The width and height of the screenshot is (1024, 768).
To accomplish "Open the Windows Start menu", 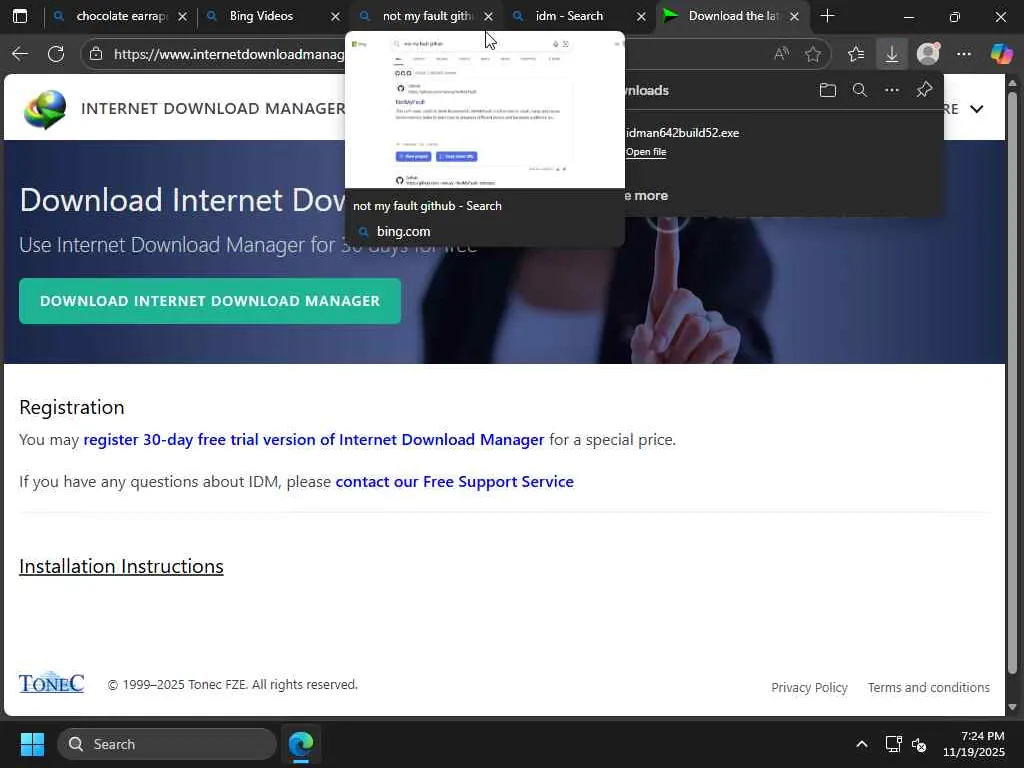I will [32, 744].
